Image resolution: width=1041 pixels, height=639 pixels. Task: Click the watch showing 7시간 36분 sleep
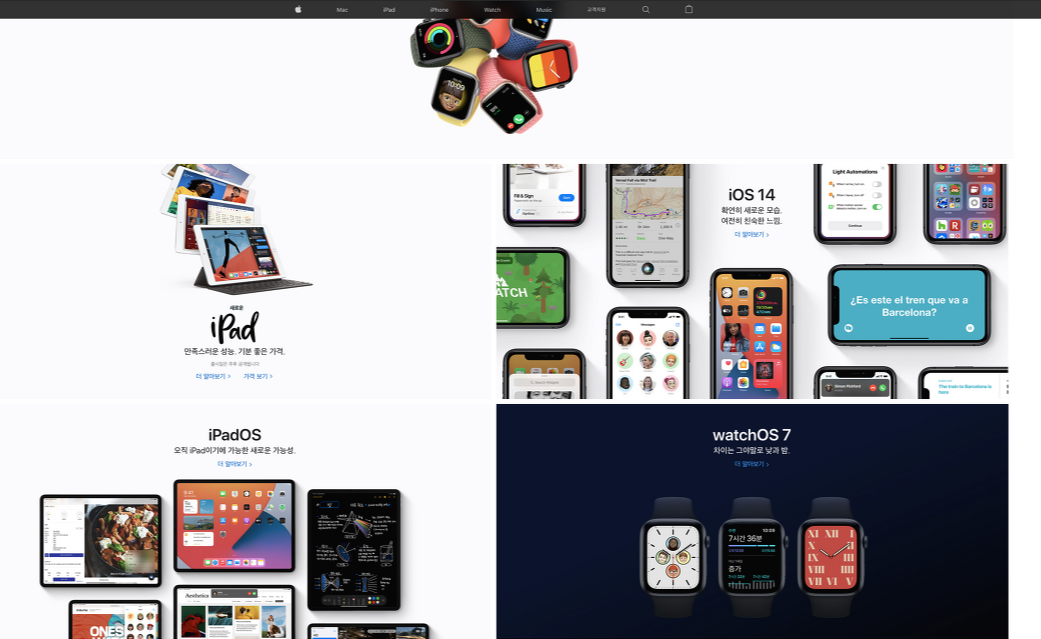click(752, 557)
